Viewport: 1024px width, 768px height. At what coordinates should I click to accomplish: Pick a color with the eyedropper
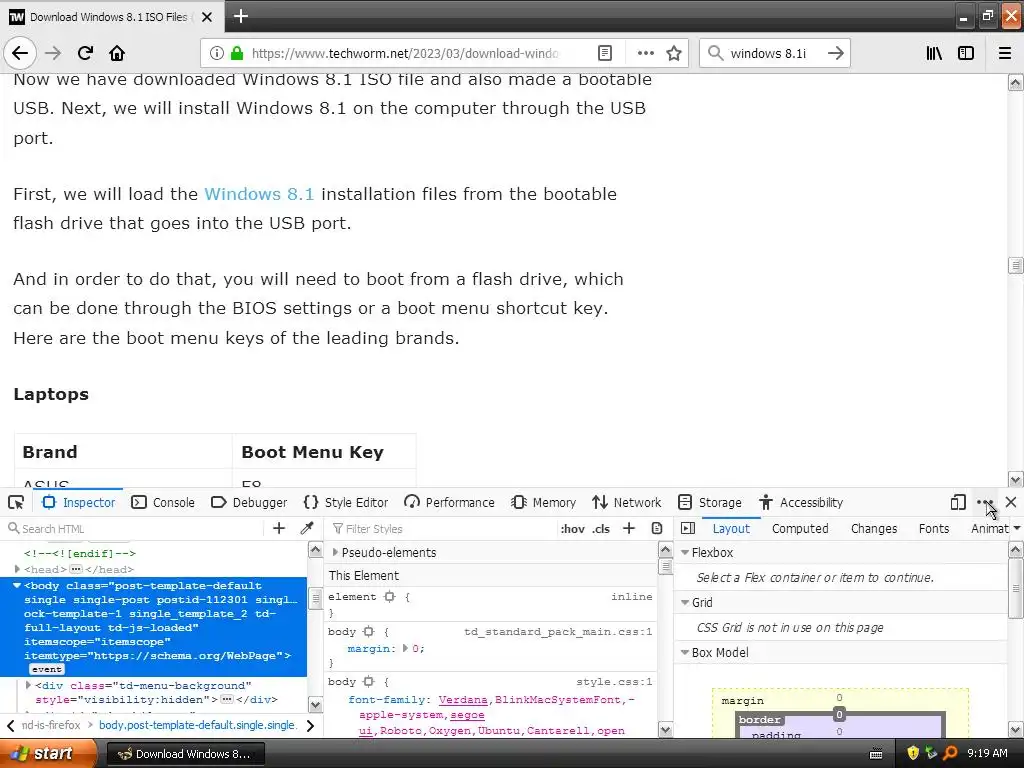(307, 528)
